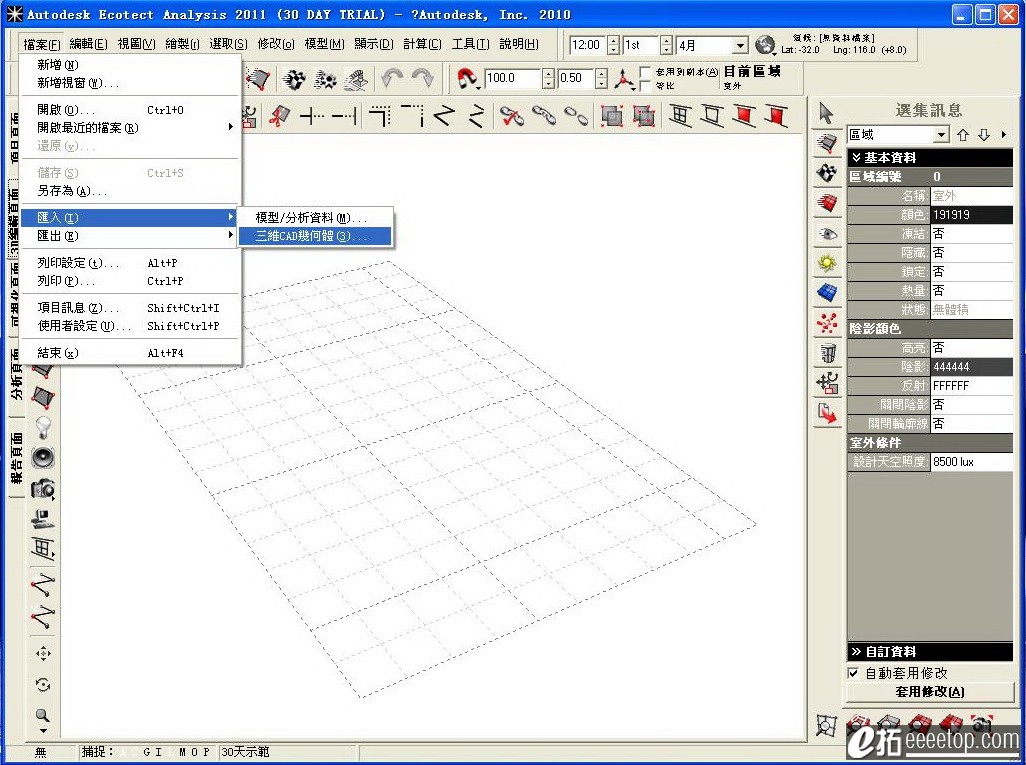The height and width of the screenshot is (765, 1026).
Task: Select 新增視窗(W) in the file menu
Action: (x=129, y=83)
